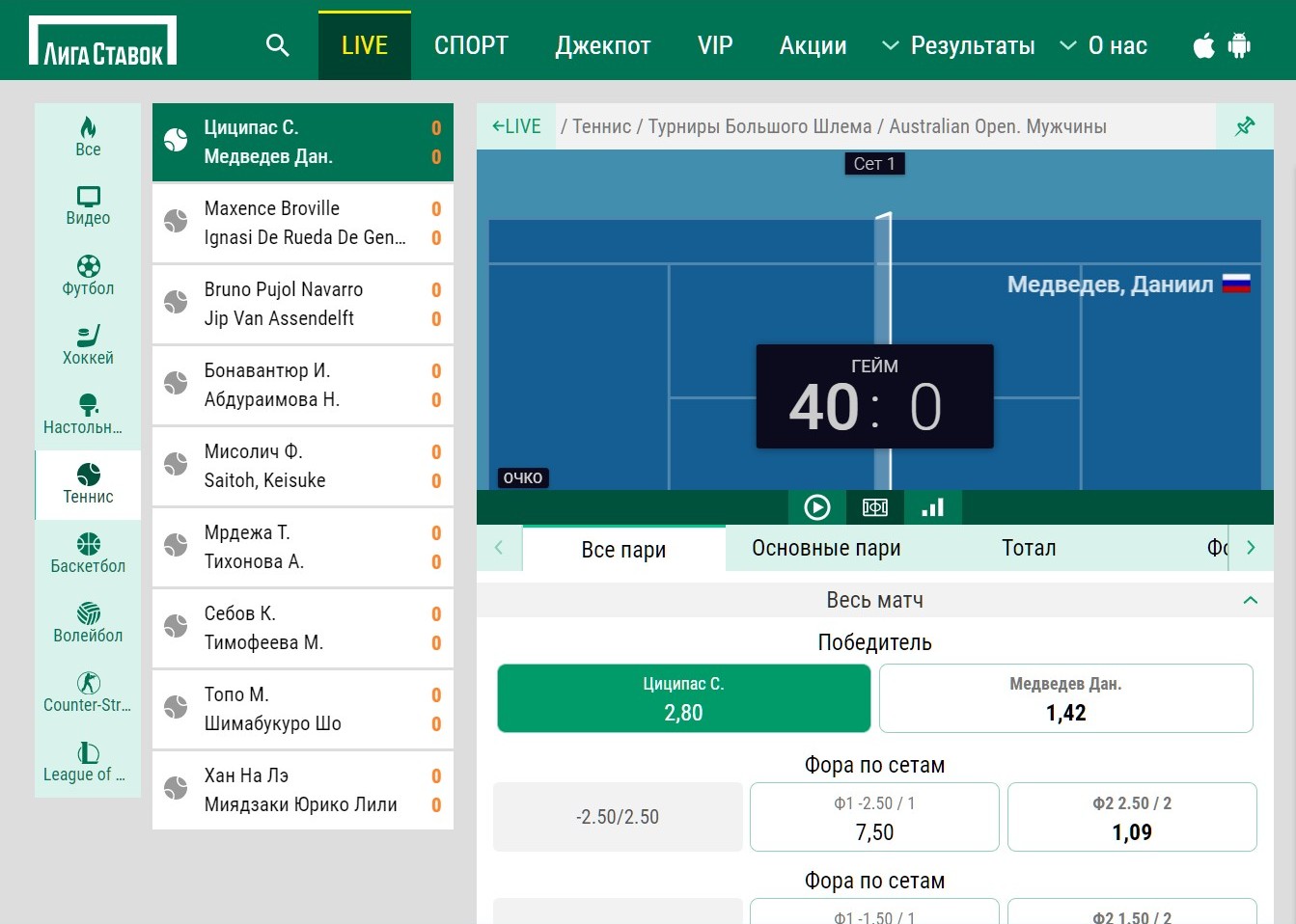
Task: Select Counter-Strike in the sports sidebar
Action: click(88, 693)
